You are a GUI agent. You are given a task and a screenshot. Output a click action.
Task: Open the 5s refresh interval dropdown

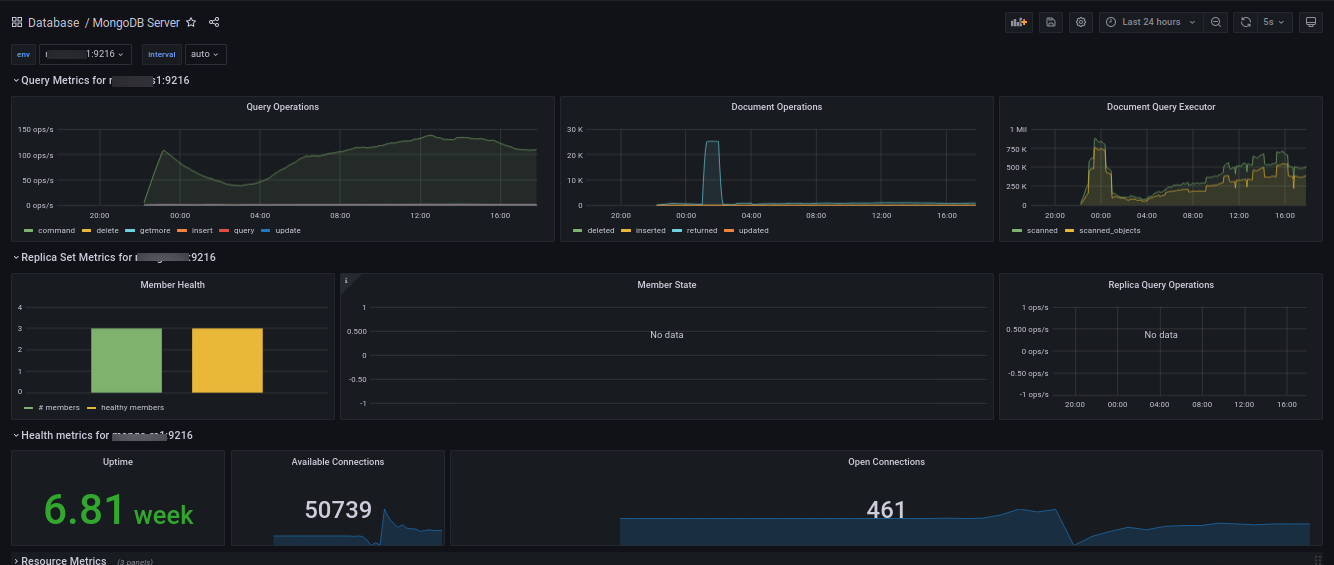1275,22
